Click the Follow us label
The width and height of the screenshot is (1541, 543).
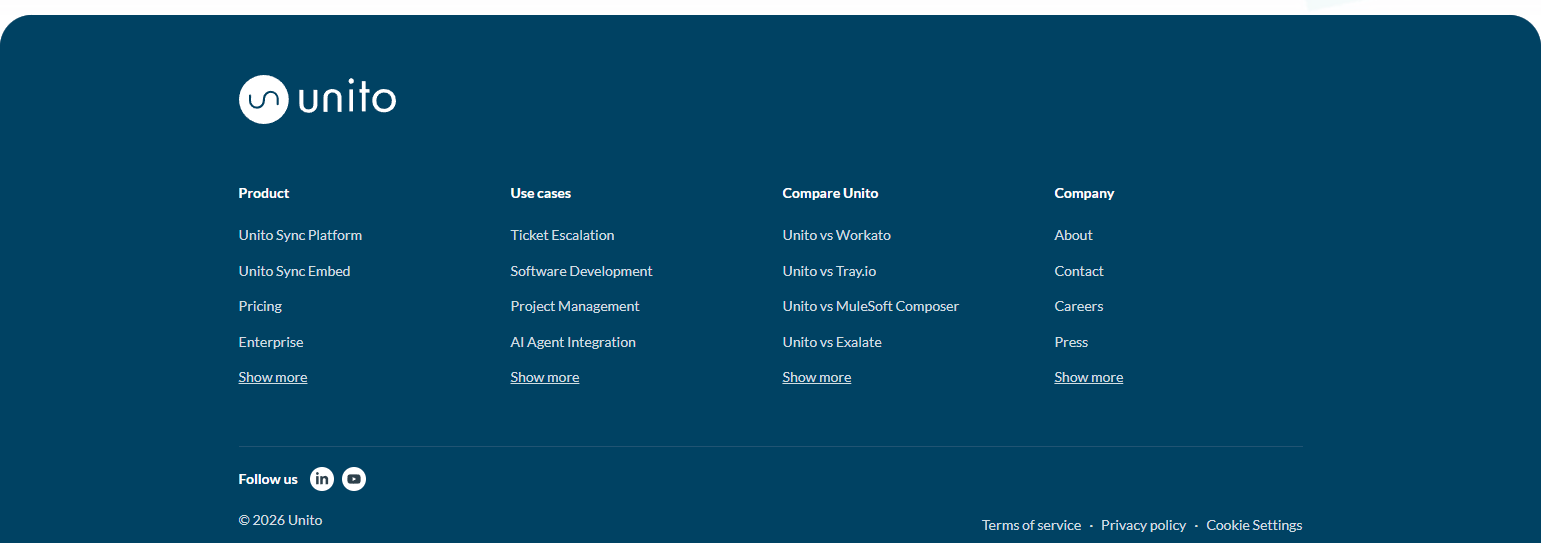click(268, 479)
